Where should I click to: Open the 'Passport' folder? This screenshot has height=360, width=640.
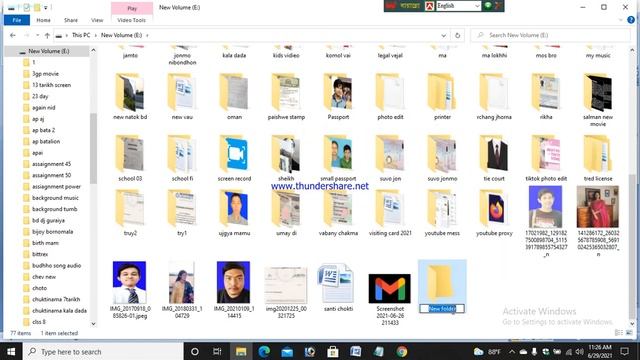[338, 97]
